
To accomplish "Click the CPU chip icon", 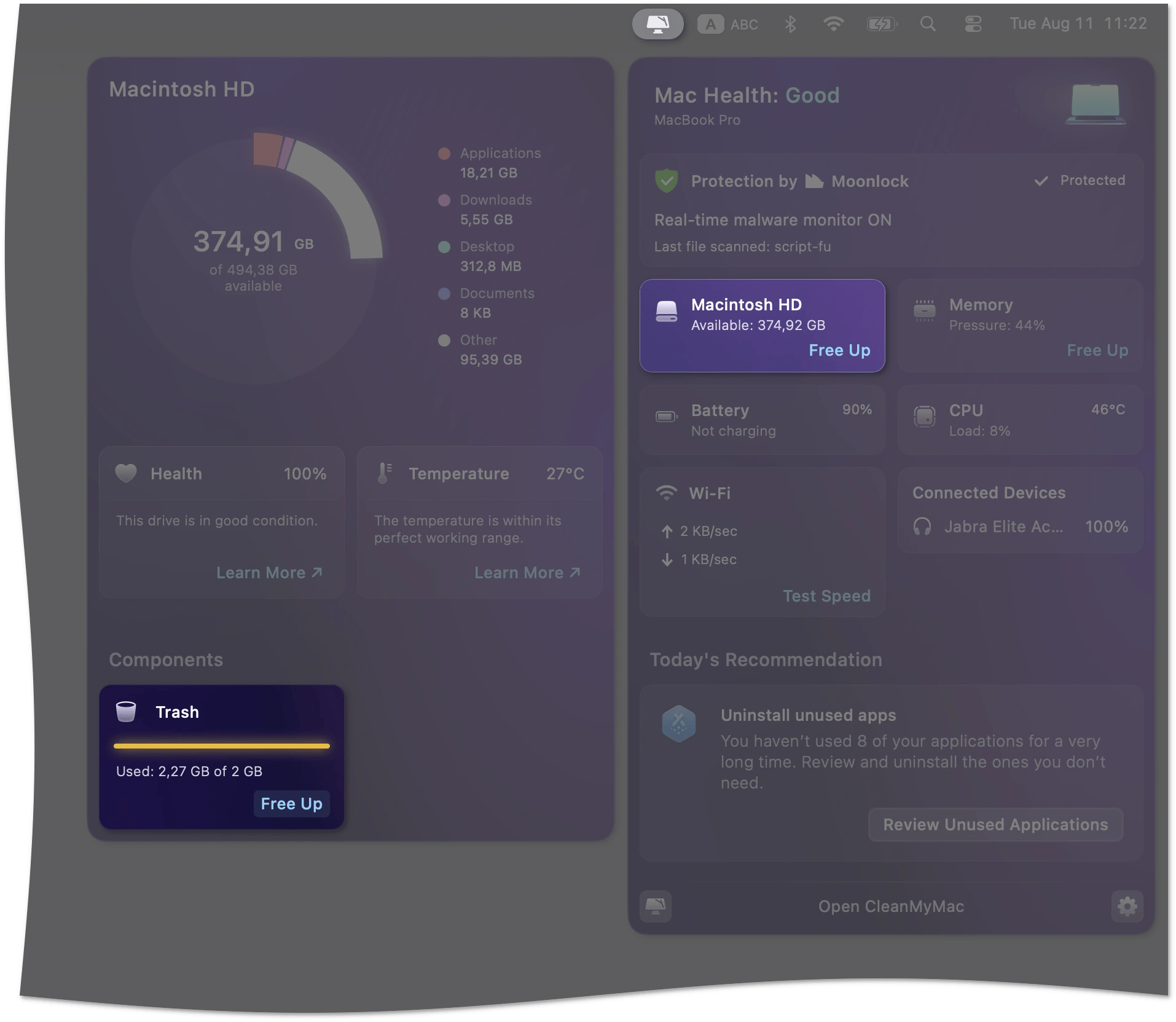I will click(x=924, y=417).
